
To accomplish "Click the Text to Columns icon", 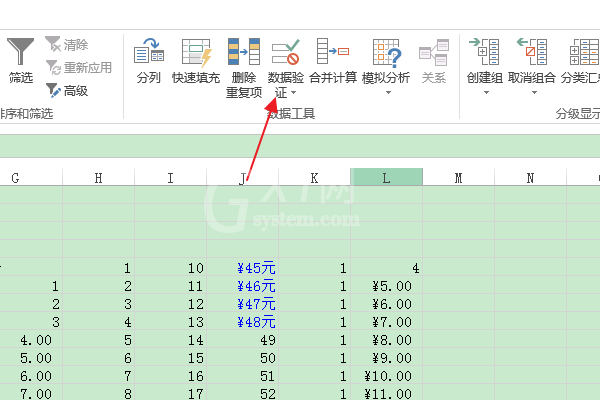I will [148, 51].
